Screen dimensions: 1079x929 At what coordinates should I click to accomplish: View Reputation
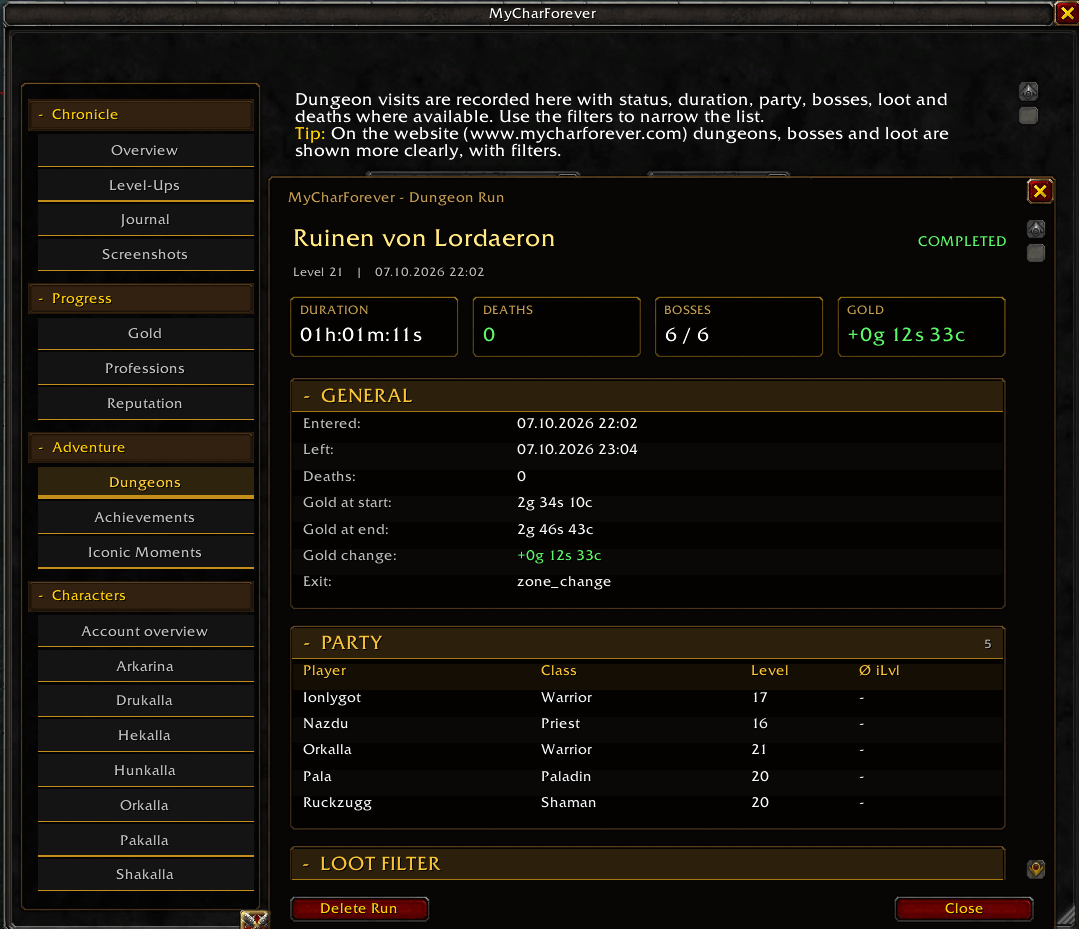tap(145, 403)
